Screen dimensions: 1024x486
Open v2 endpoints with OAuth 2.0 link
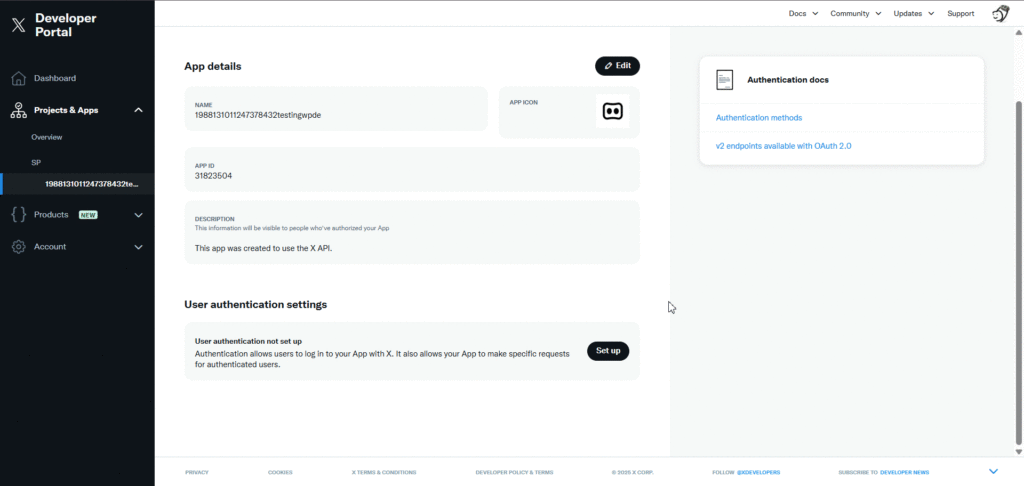[x=783, y=146]
